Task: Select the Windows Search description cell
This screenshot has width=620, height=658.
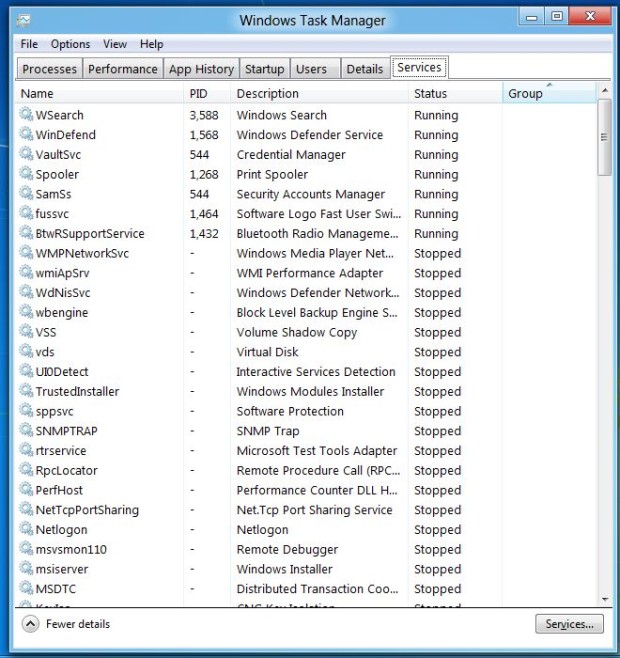Action: pos(281,115)
